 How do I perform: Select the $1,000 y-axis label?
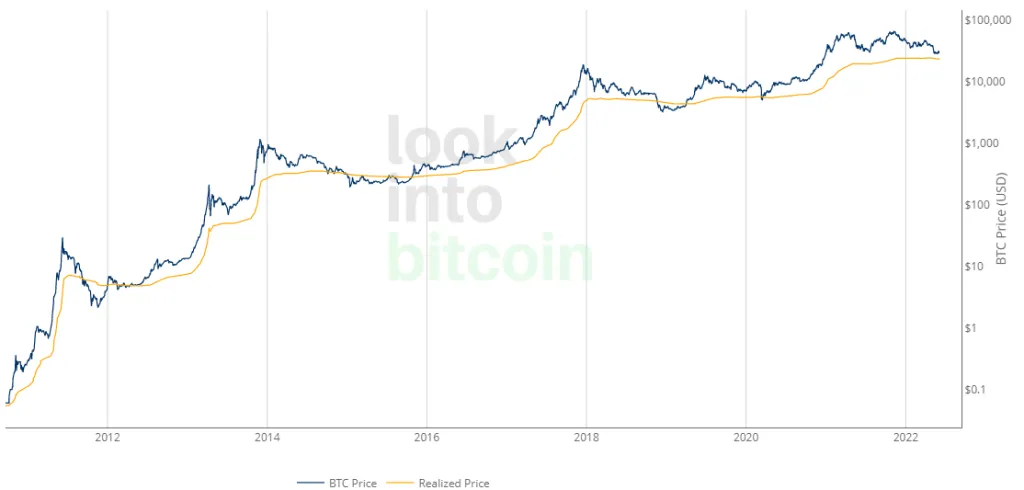(980, 143)
